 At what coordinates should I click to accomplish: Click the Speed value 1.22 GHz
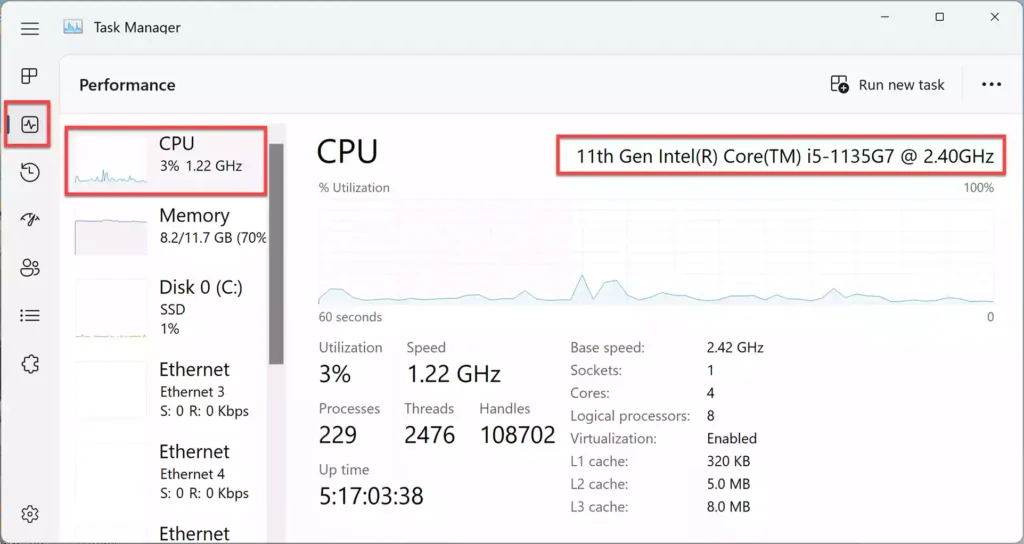click(x=454, y=374)
